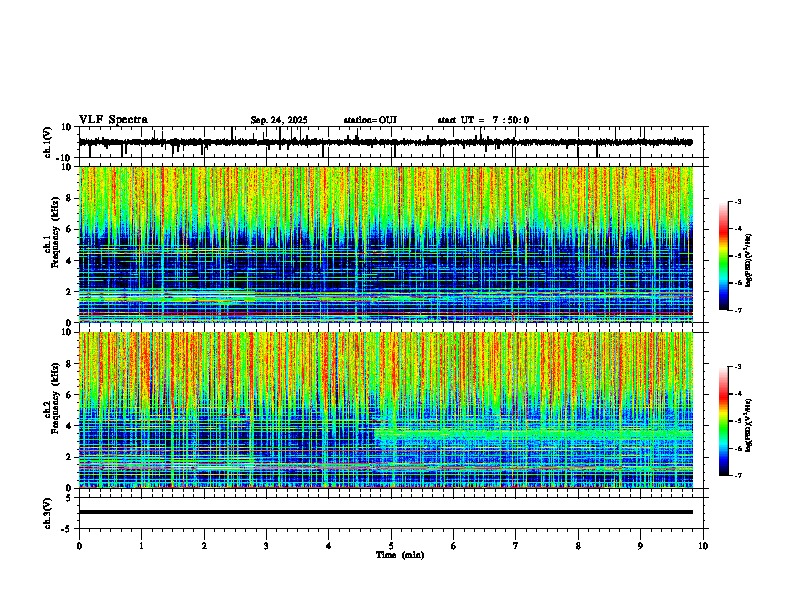792x612 pixels.
Task: Click the time axis tick label '8'
Action: click(578, 546)
